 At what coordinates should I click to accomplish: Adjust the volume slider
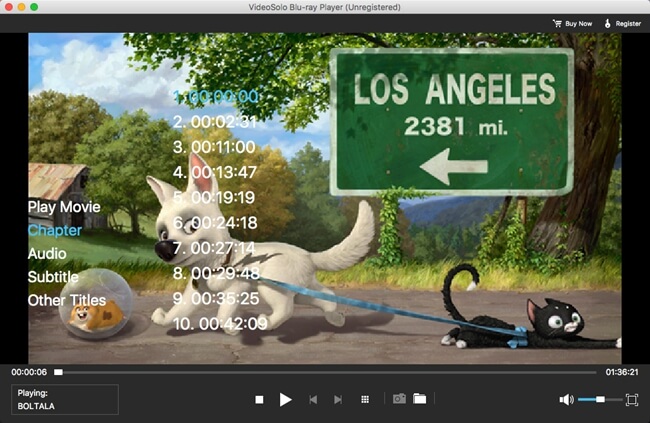[x=600, y=399]
